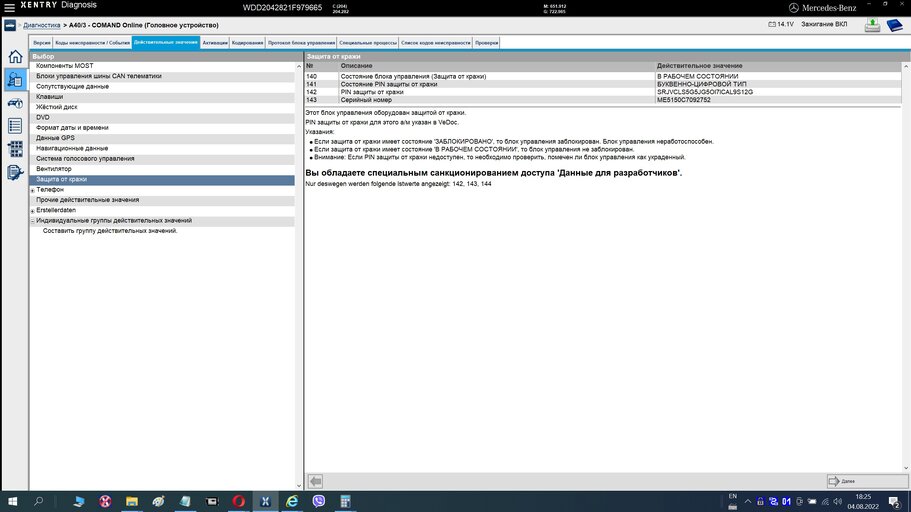The height and width of the screenshot is (512, 911).
Task: Open the vehicle diagnosis sidebar icon
Action: pos(15,80)
